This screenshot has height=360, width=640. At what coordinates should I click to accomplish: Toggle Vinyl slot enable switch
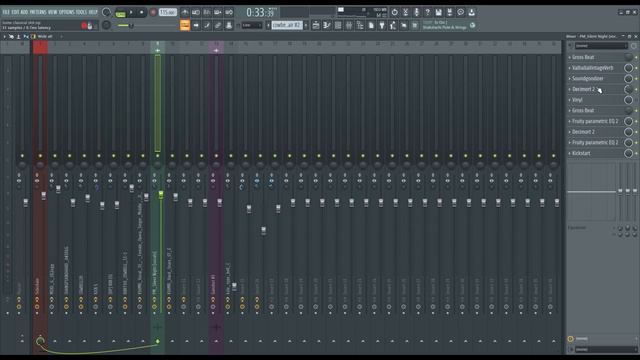pos(636,100)
